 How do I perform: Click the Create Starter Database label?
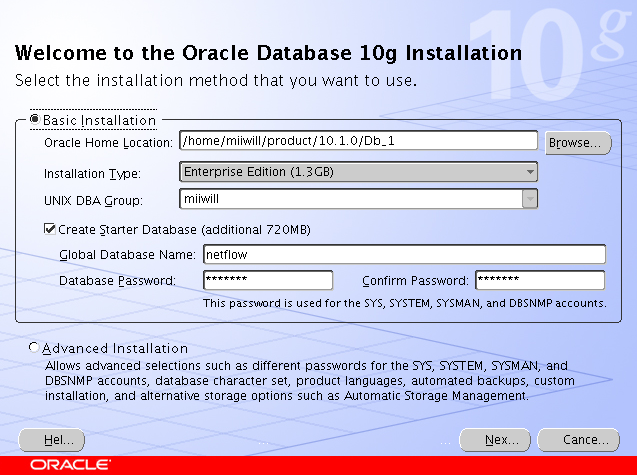(x=184, y=230)
